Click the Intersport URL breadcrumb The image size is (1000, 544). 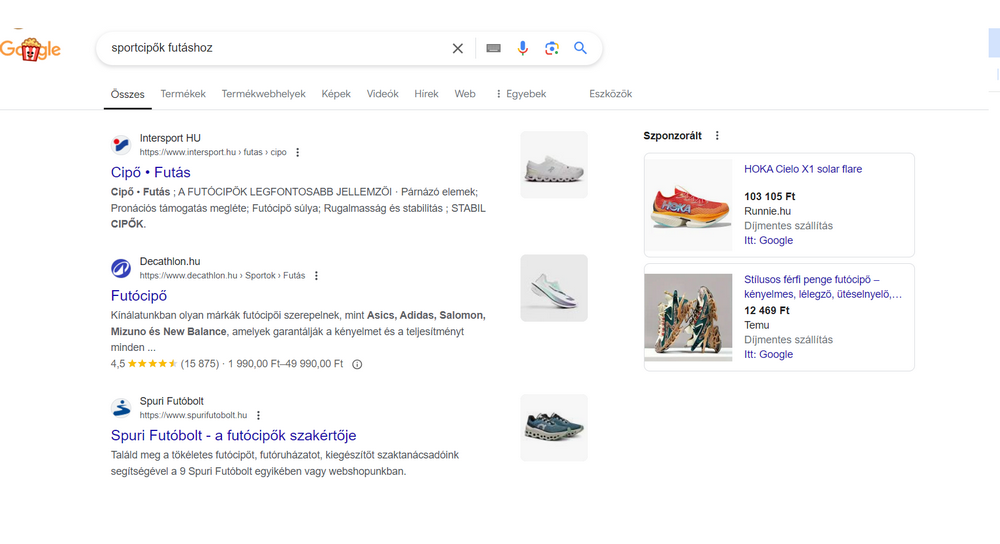coord(213,152)
